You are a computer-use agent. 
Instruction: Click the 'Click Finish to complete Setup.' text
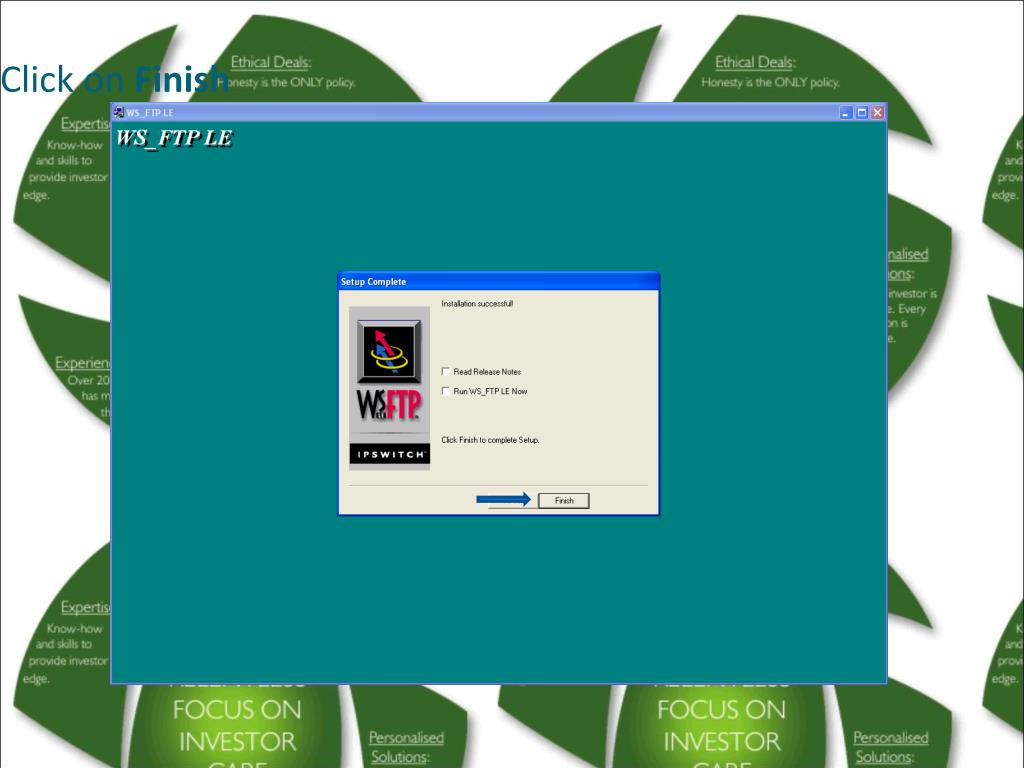click(490, 440)
